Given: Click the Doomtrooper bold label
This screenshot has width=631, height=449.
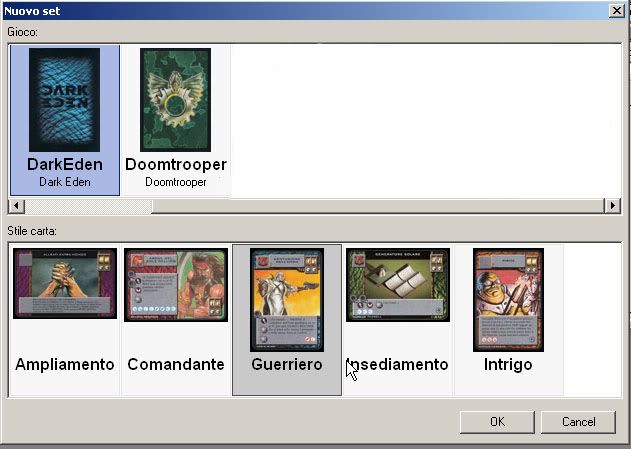Looking at the screenshot, I should tap(176, 165).
